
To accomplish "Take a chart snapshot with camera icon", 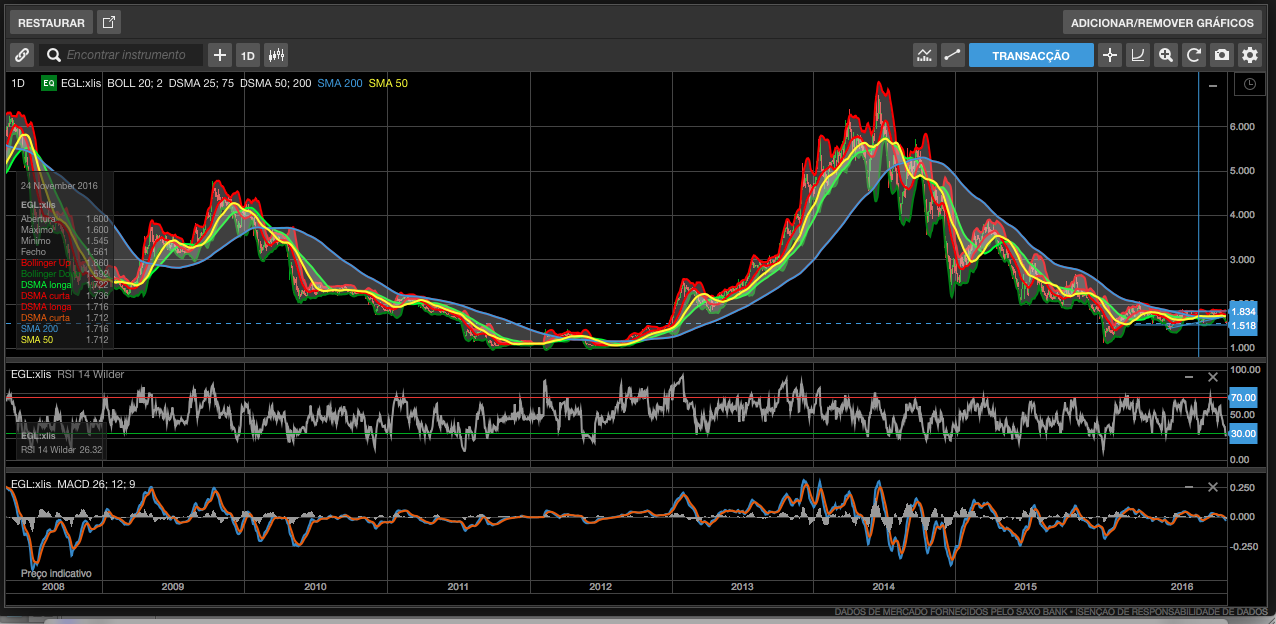I will 1221,55.
